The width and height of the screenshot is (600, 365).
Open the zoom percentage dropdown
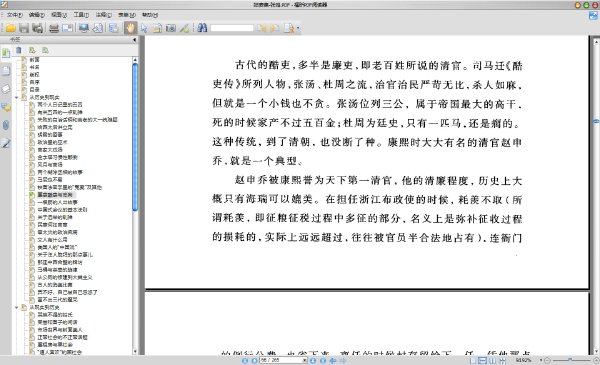click(x=541, y=360)
